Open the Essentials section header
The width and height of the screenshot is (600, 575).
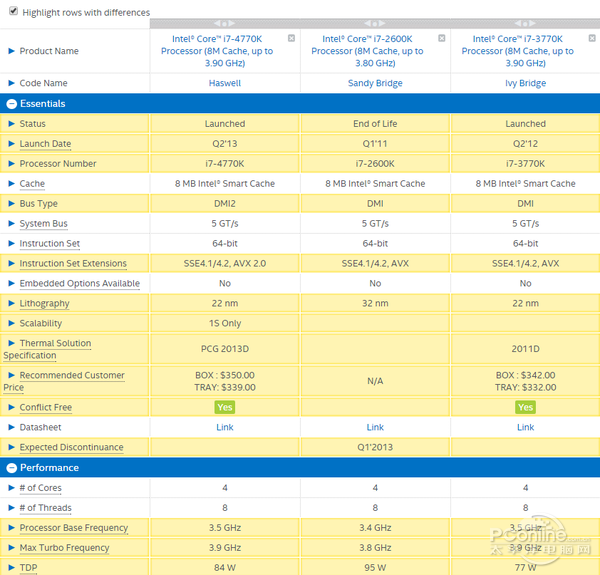(43, 104)
